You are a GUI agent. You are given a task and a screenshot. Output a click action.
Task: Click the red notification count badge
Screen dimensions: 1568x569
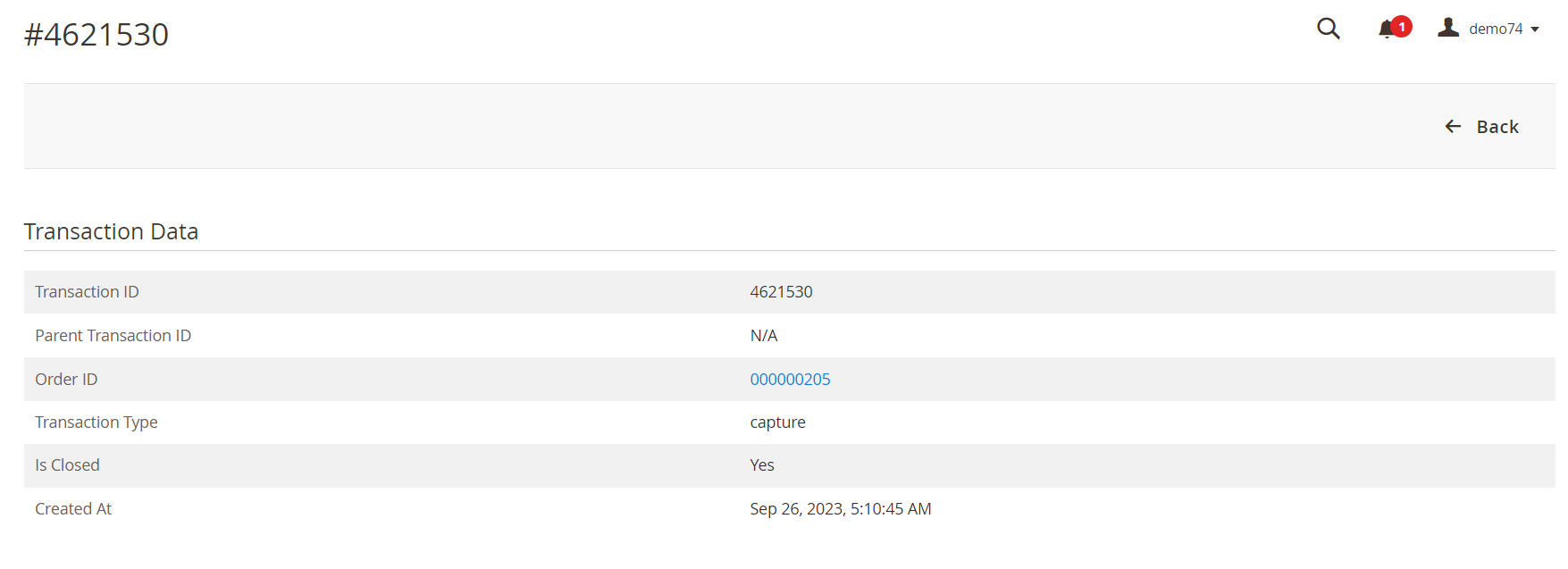(1402, 27)
